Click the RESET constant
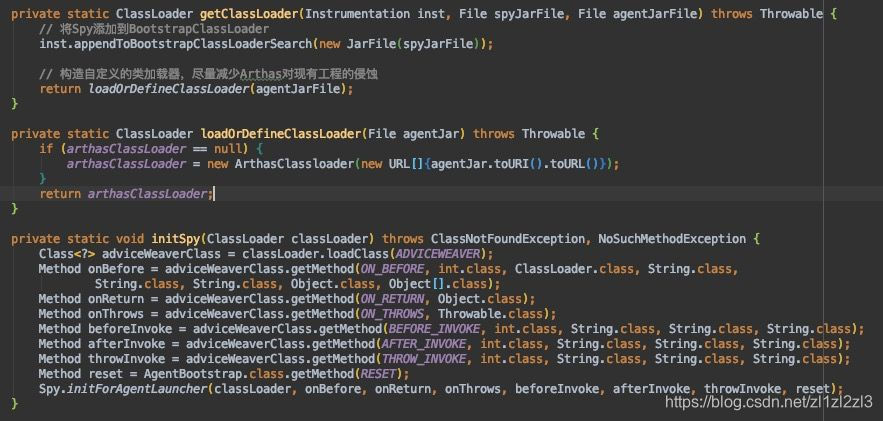883x421 pixels. click(x=378, y=374)
